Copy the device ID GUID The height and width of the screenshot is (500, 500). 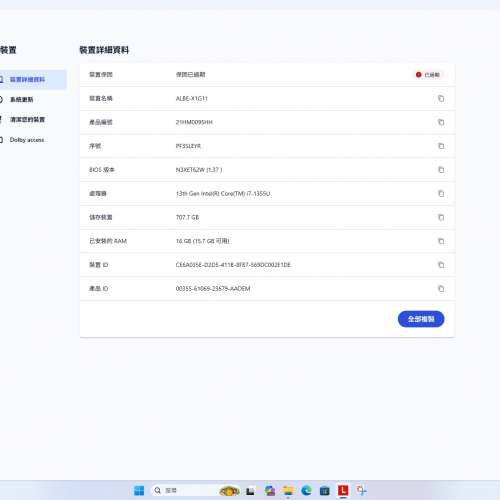click(x=441, y=265)
